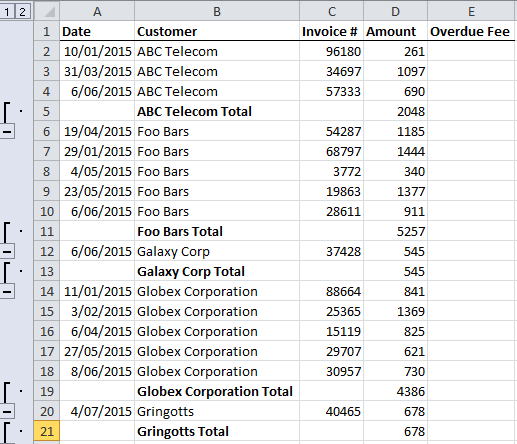Screen dimensions: 517x444
Task: Select column A header
Action: pos(97,11)
